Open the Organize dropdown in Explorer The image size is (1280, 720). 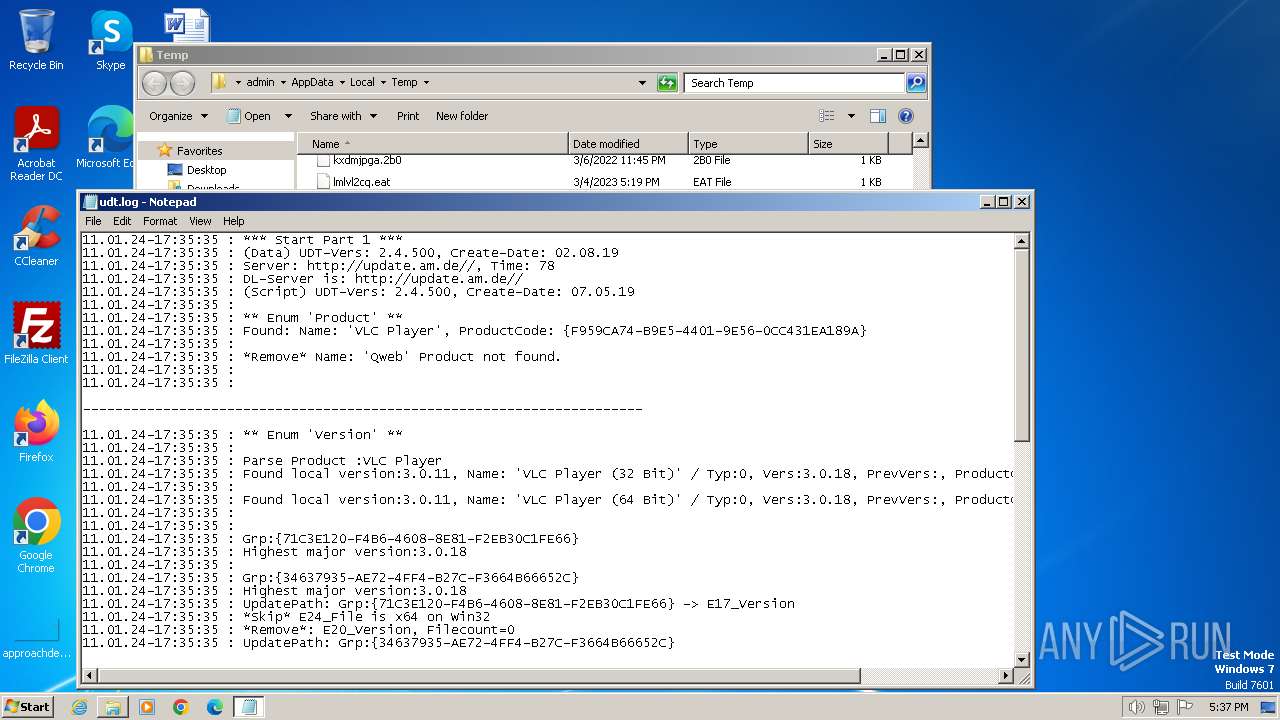pyautogui.click(x=178, y=116)
